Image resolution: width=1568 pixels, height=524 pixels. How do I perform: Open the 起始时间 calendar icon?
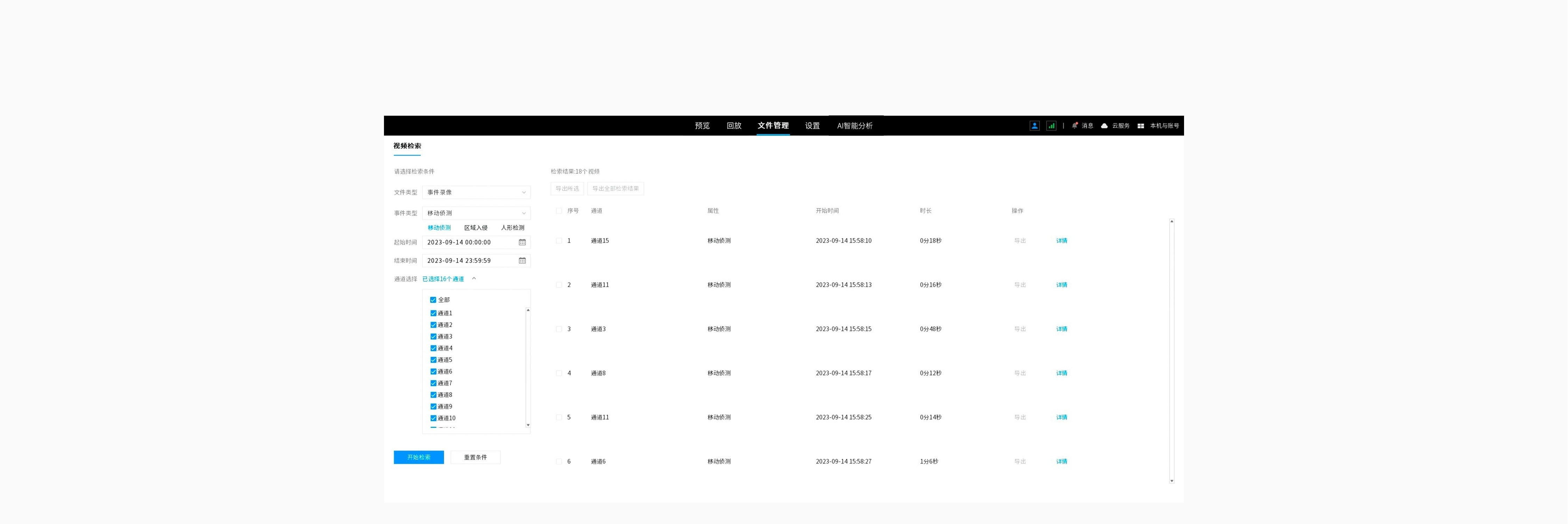[x=522, y=242]
